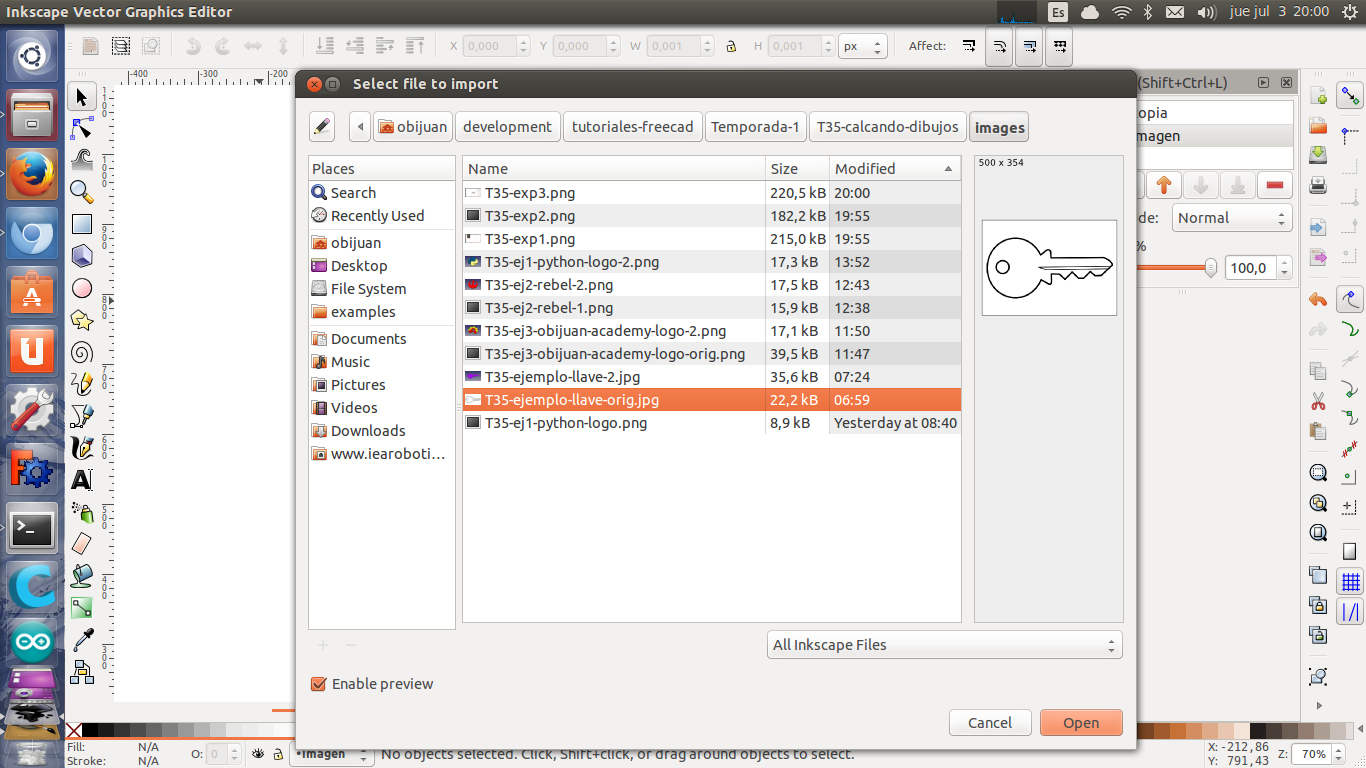Open the All Inkscape Files filter dropdown
This screenshot has height=768, width=1366.
click(944, 645)
